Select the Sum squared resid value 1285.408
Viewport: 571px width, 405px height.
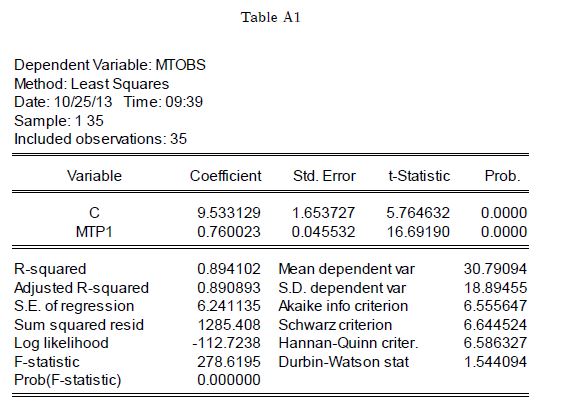[x=229, y=325]
